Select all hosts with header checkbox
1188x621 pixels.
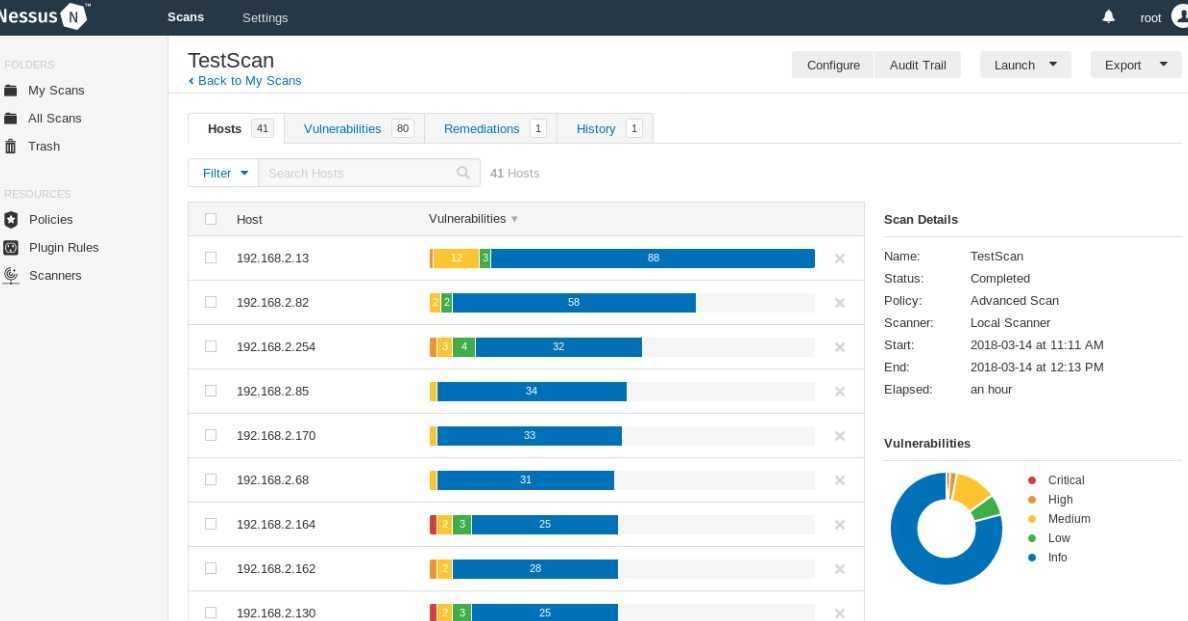pos(210,219)
